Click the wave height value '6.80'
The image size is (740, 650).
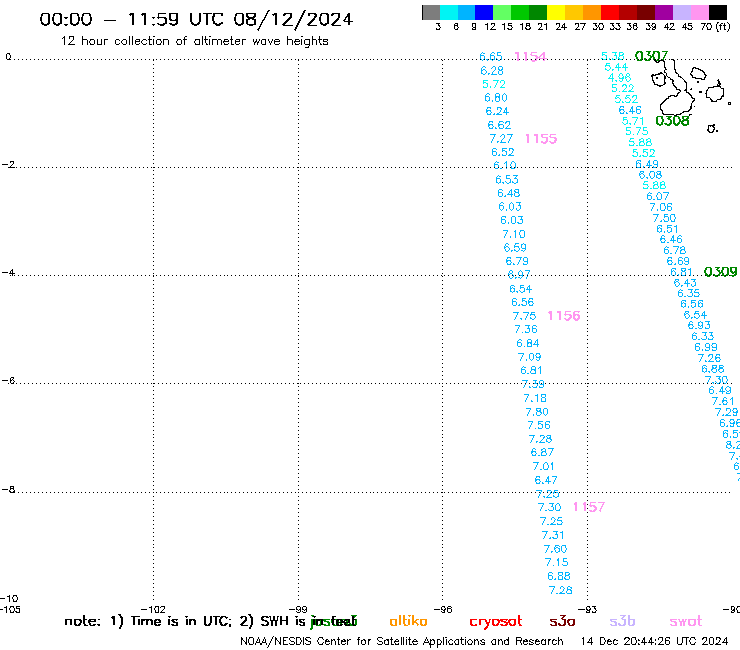click(496, 98)
